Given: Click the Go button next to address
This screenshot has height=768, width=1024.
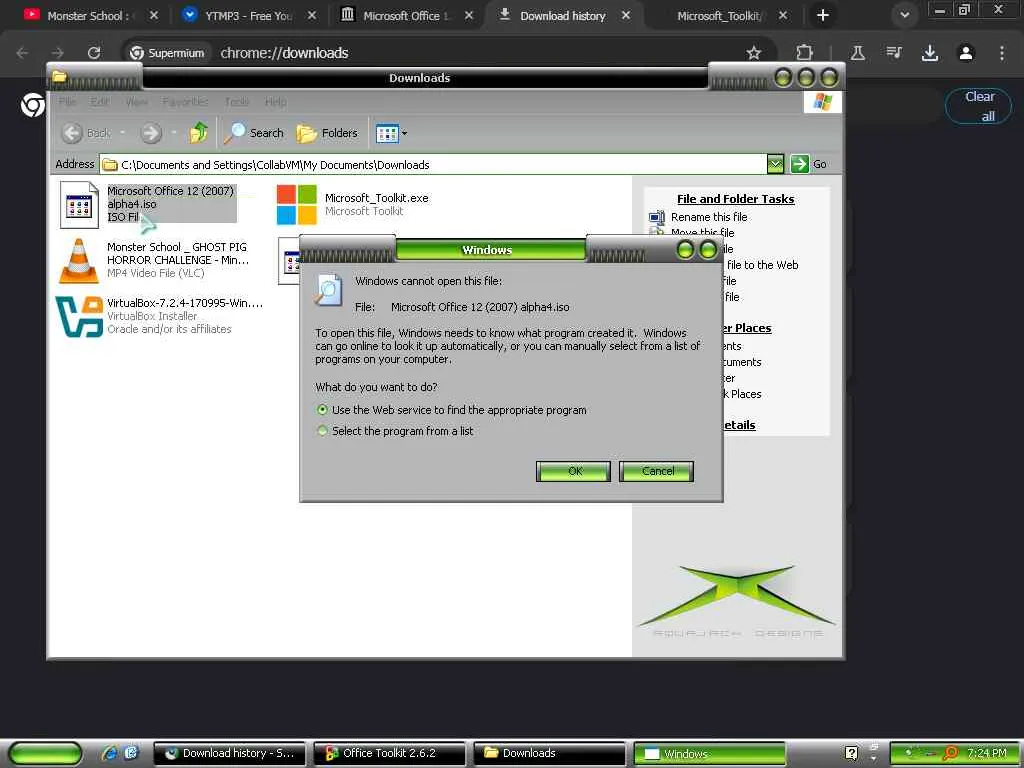Looking at the screenshot, I should click(808, 164).
